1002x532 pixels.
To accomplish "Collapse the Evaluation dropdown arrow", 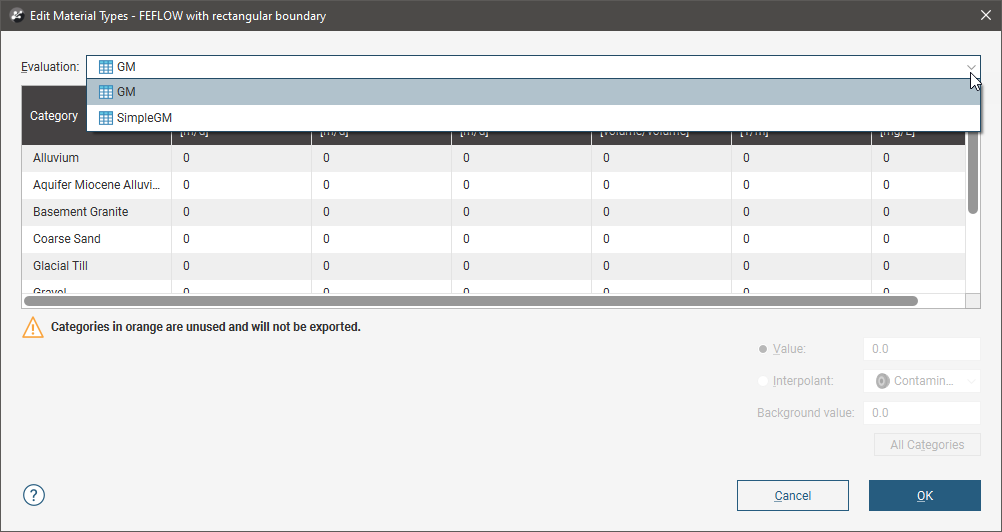I will point(970,67).
